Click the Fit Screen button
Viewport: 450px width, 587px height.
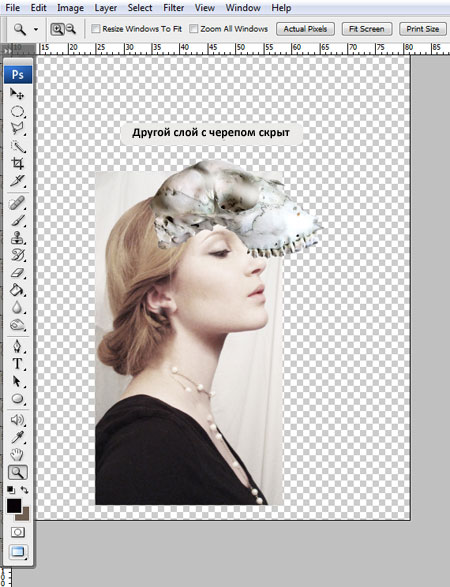(x=367, y=29)
